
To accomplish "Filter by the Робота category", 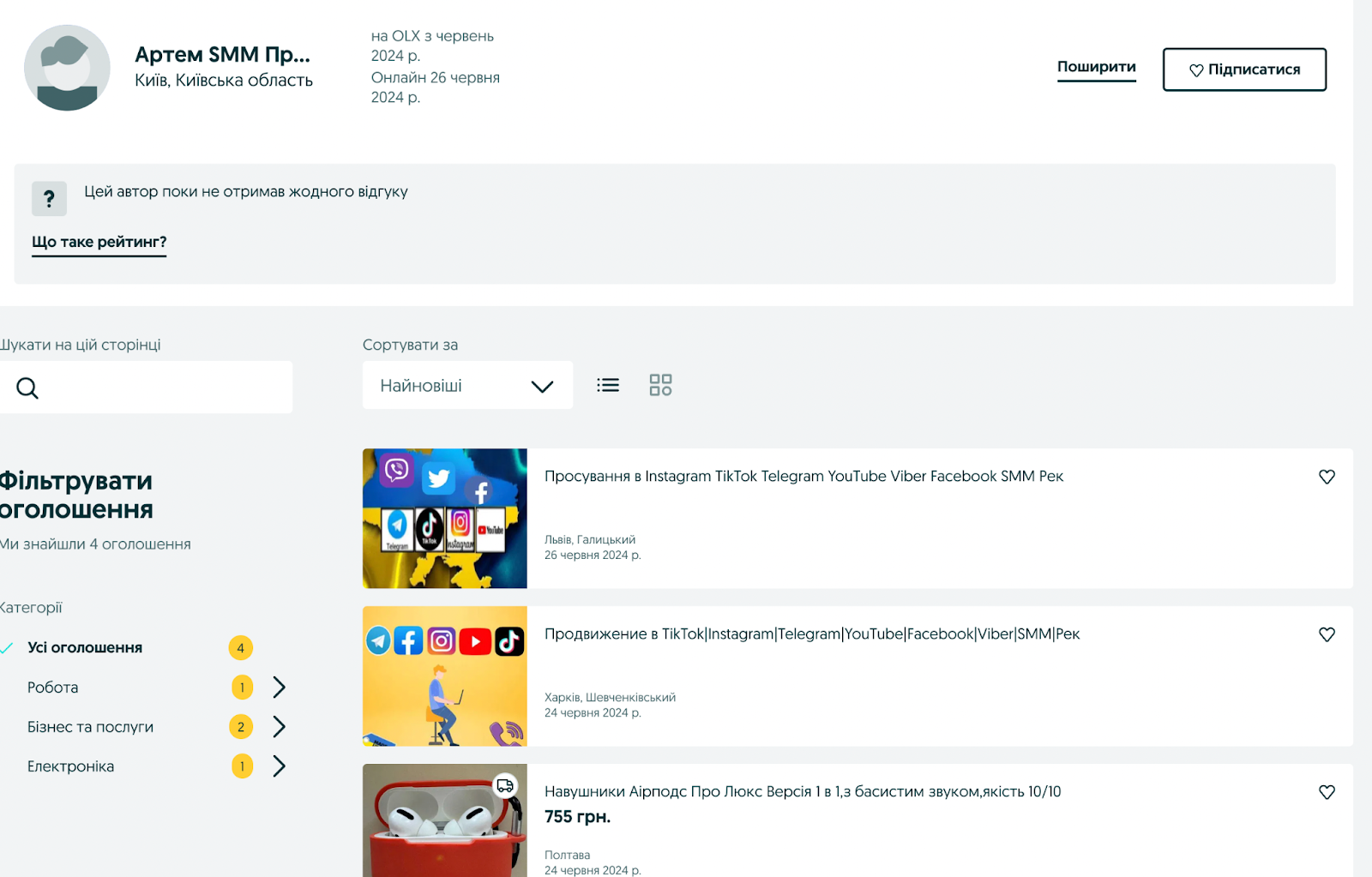I will (52, 688).
